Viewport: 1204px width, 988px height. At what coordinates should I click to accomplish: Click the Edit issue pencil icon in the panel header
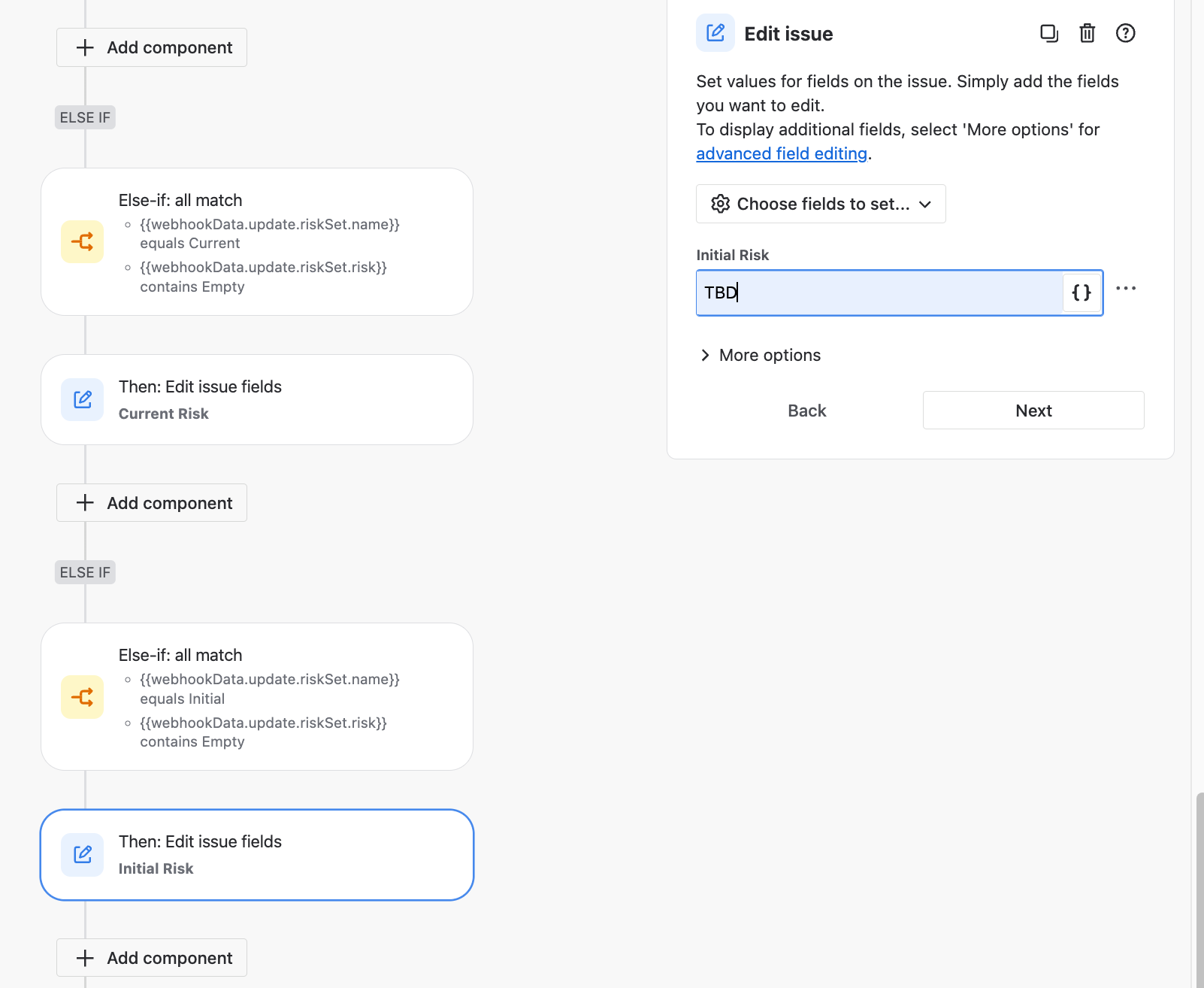pyautogui.click(x=715, y=33)
